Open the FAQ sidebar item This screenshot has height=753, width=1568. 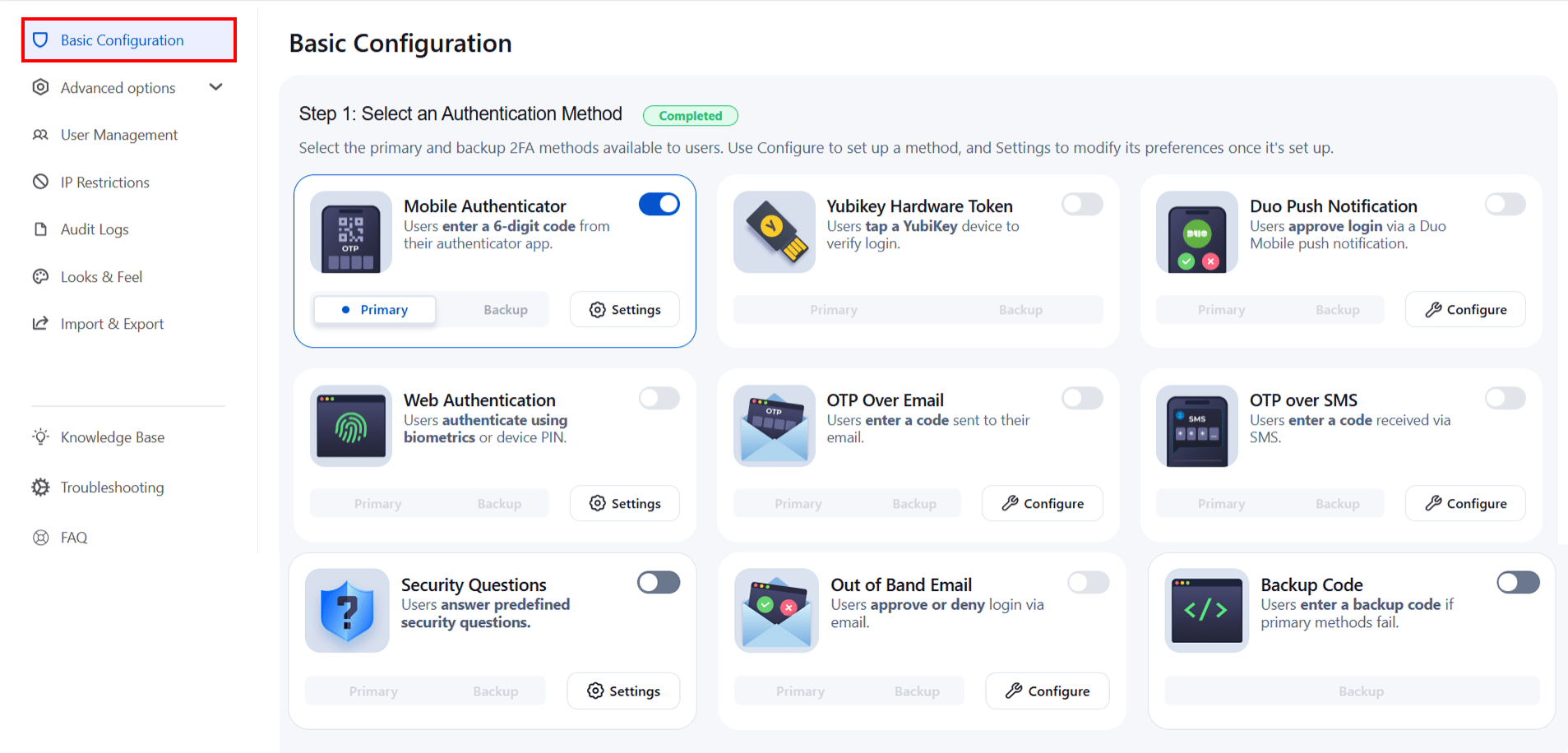[x=72, y=537]
